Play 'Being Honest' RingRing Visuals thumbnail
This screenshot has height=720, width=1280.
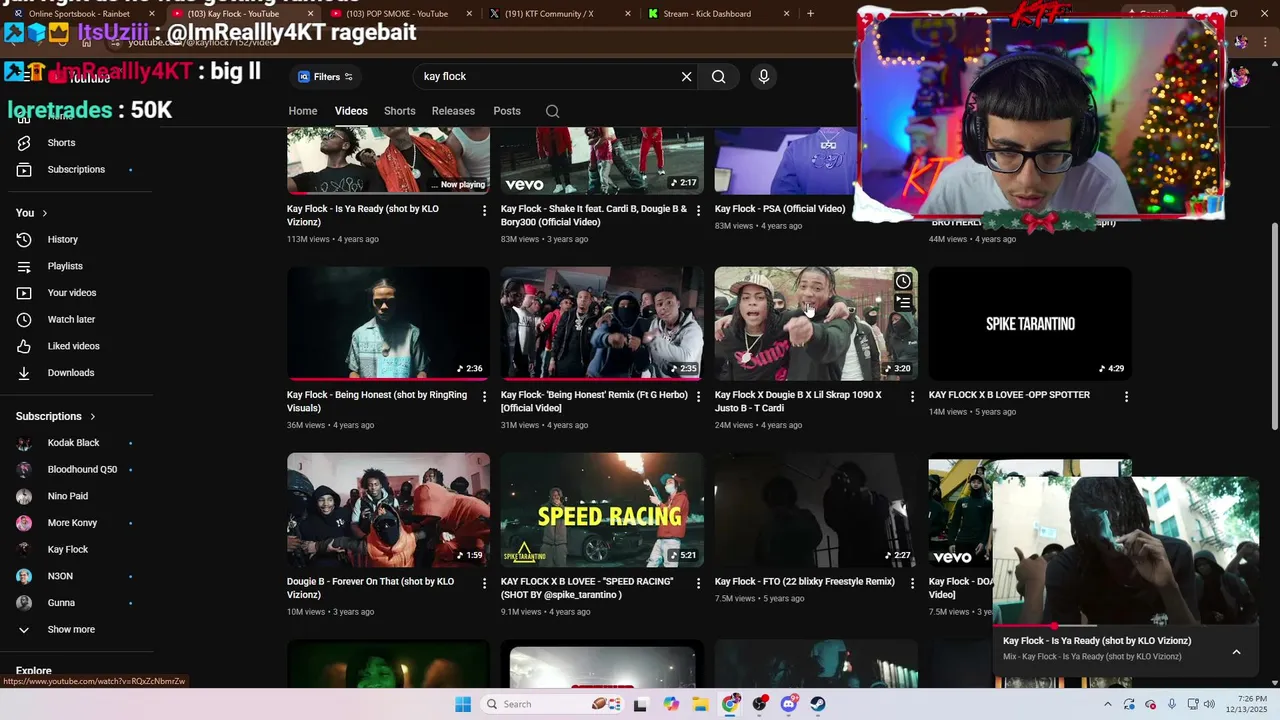pos(388,323)
